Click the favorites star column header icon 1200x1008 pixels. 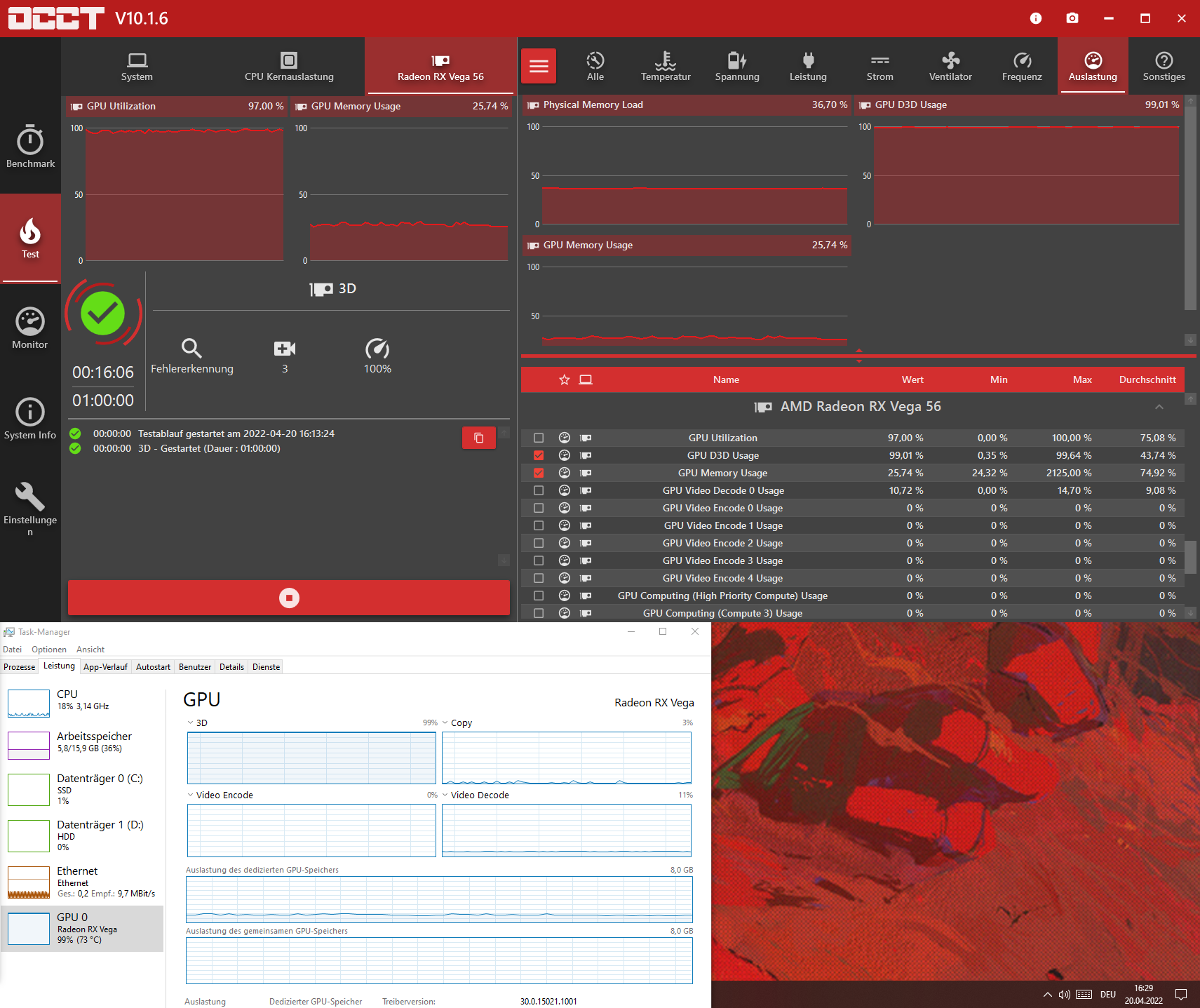(x=565, y=379)
